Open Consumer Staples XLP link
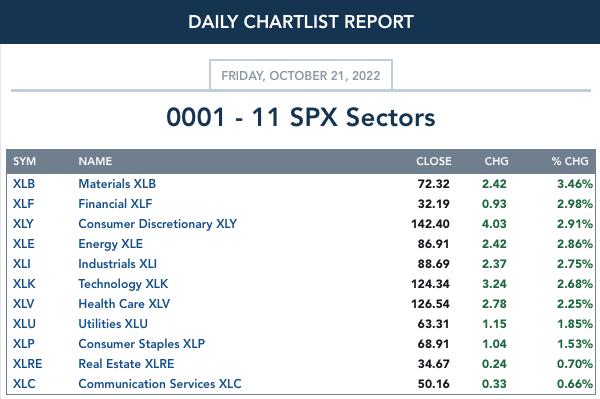 click(142, 344)
